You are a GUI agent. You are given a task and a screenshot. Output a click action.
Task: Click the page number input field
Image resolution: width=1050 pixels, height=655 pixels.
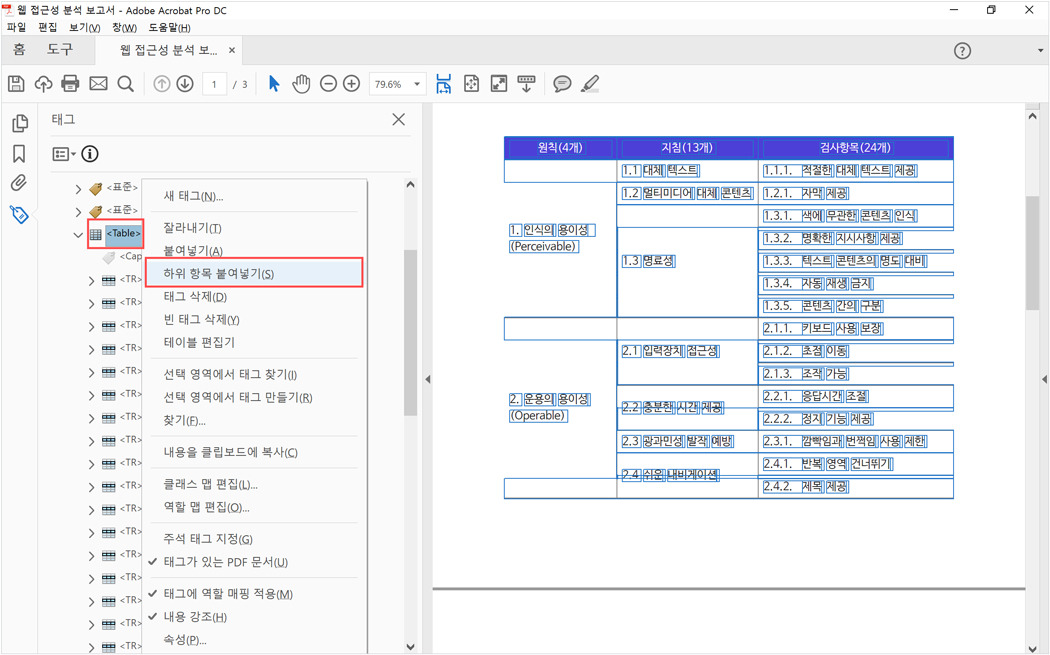click(213, 83)
